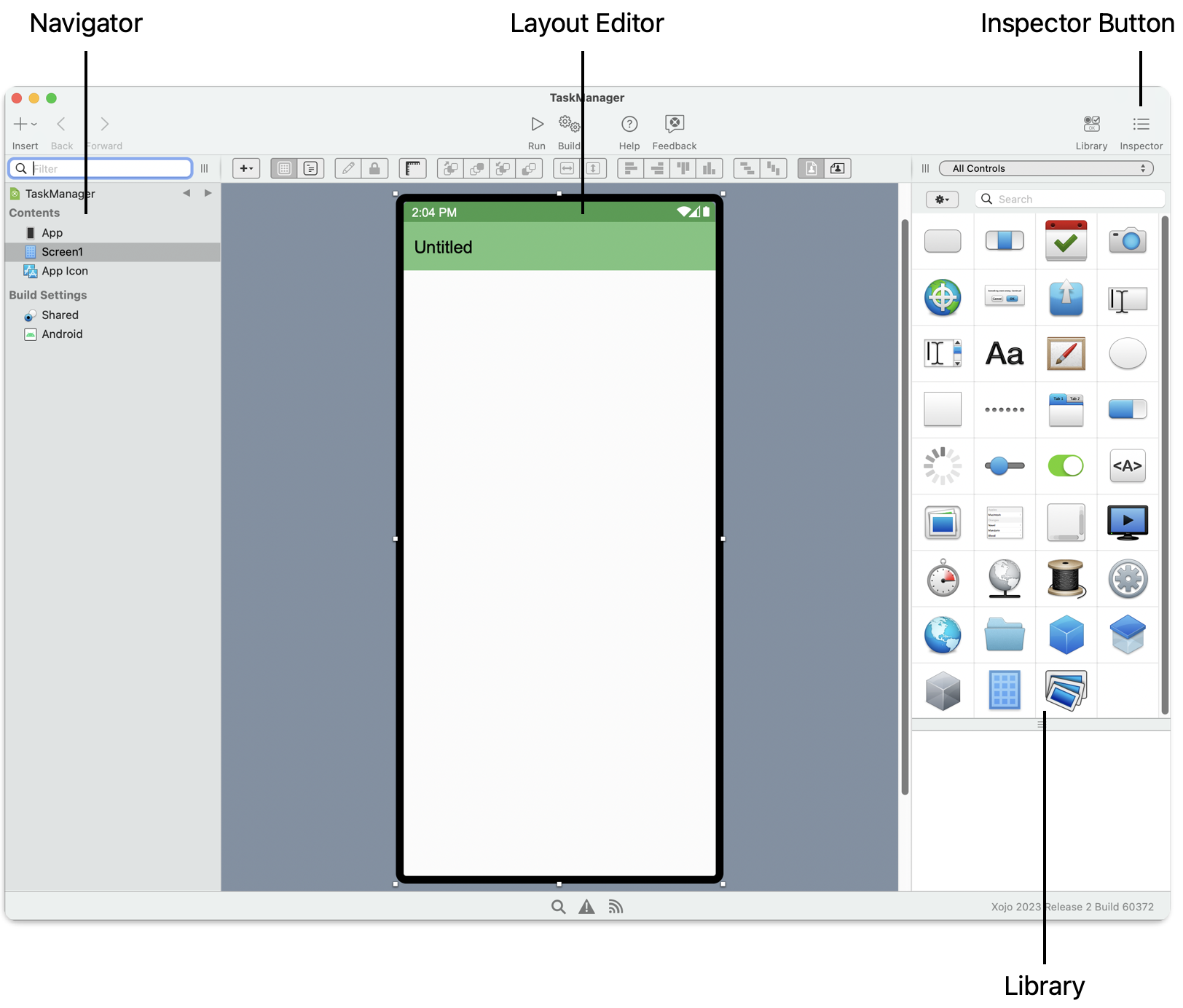Screen dimensions: 1183x1008
Task: Open the Feedback tool
Action: (674, 125)
